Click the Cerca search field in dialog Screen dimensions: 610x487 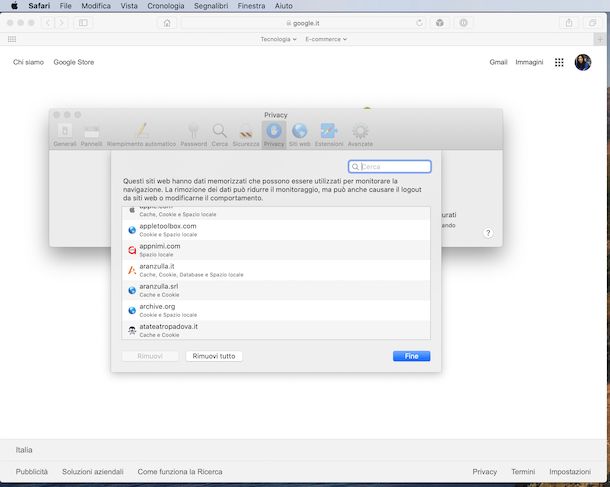pyautogui.click(x=390, y=166)
